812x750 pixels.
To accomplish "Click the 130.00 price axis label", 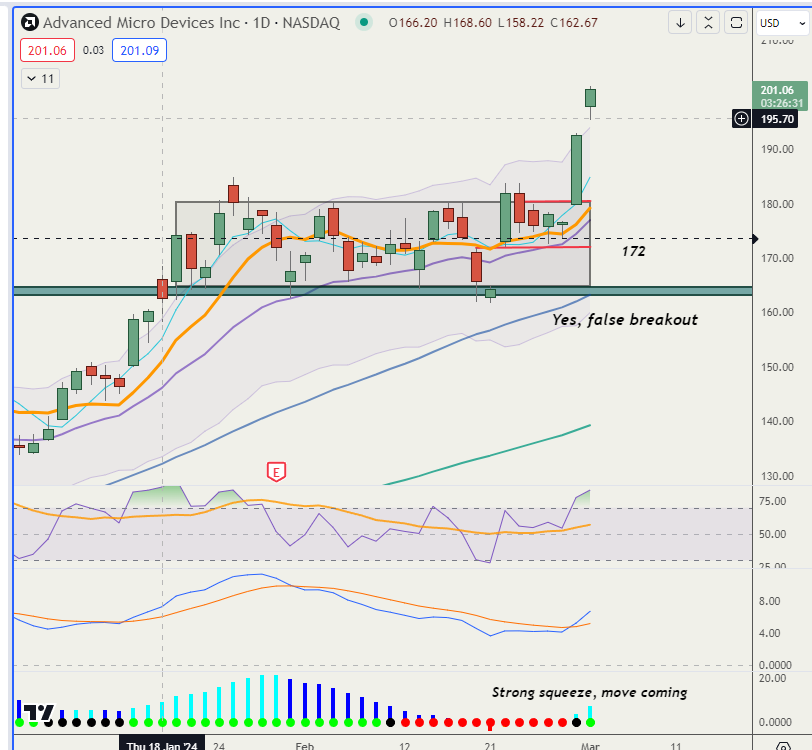I will click(x=777, y=476).
